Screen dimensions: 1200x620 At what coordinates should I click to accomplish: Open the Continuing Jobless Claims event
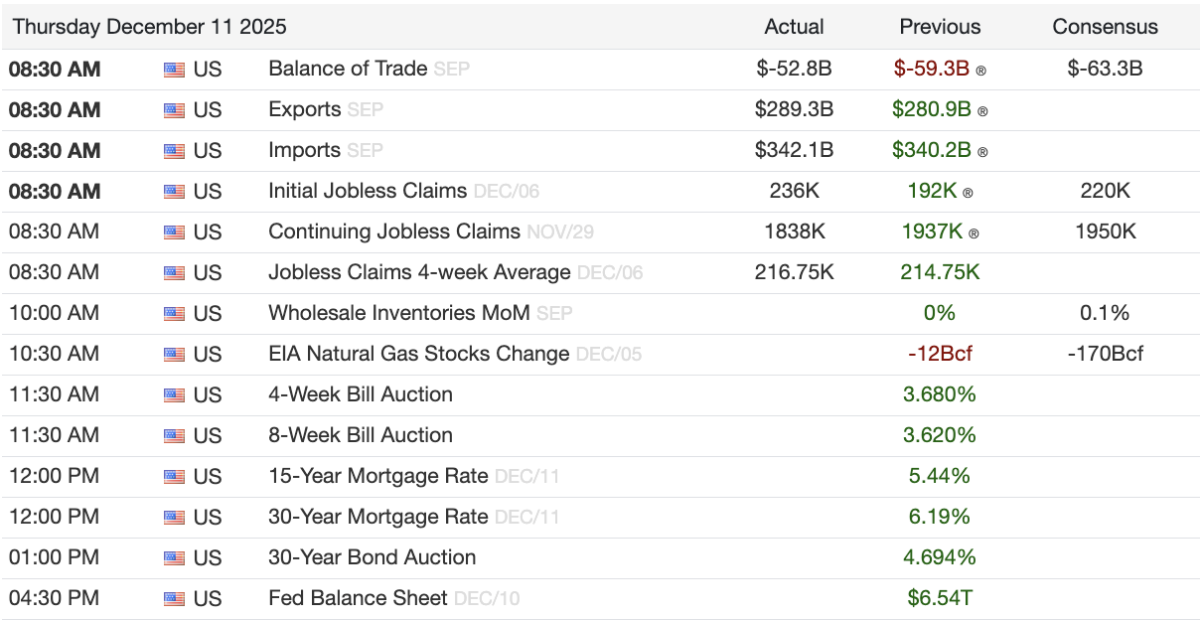coord(394,232)
